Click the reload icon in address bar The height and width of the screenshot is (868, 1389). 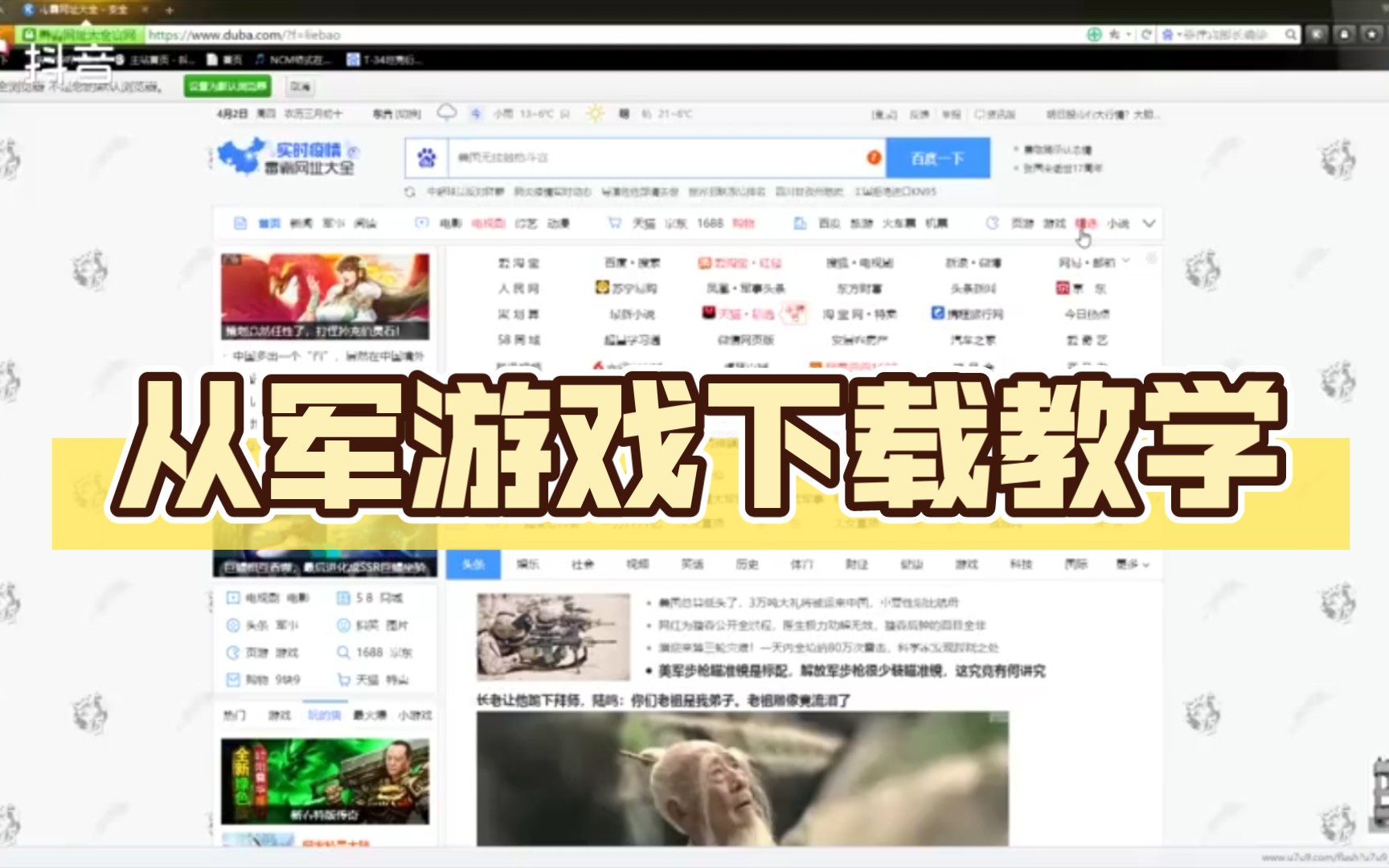pyautogui.click(x=1146, y=35)
